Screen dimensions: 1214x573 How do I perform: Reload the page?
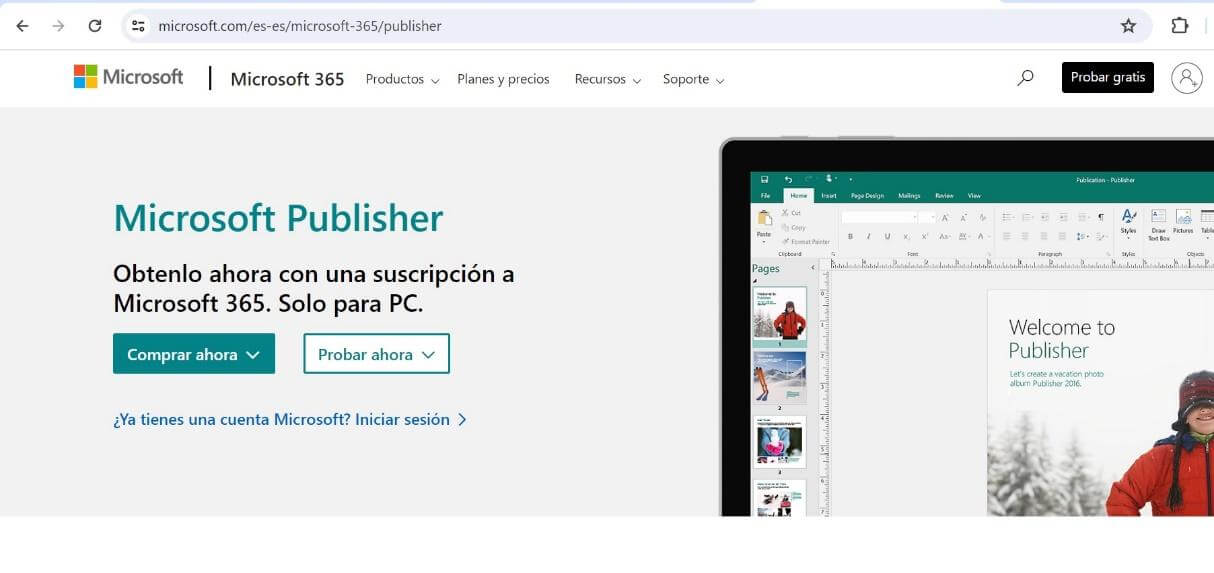(95, 26)
